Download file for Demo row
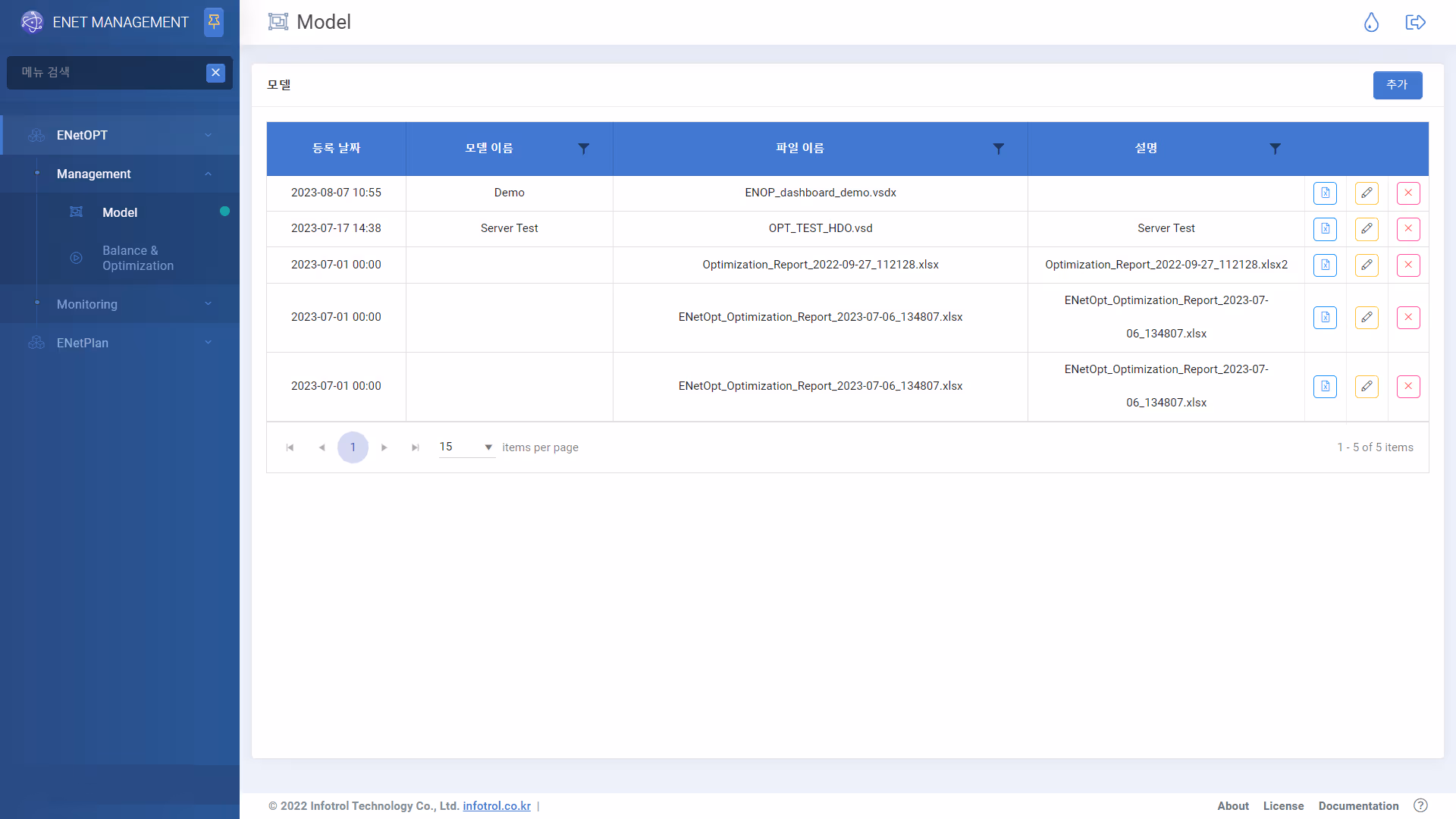This screenshot has width=1456, height=819. click(x=1325, y=193)
